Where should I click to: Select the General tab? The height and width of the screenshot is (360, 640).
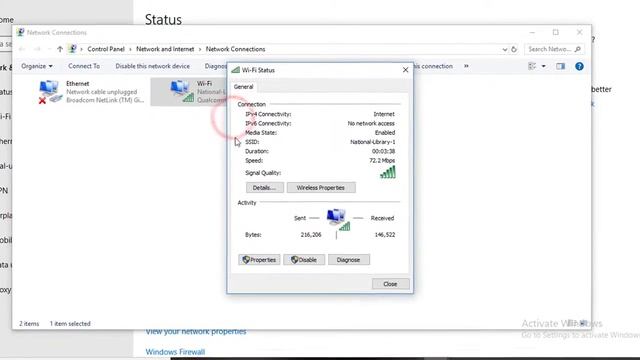click(x=243, y=87)
